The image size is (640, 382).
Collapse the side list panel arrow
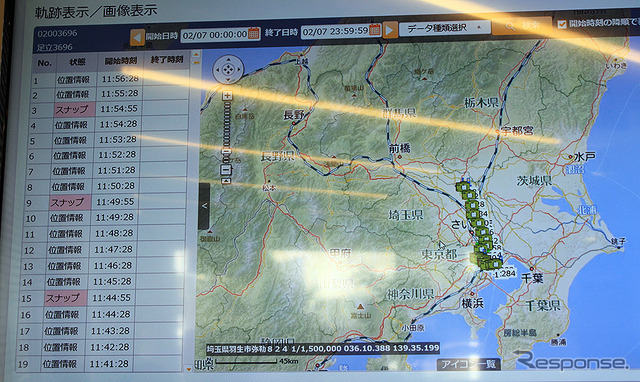point(204,206)
